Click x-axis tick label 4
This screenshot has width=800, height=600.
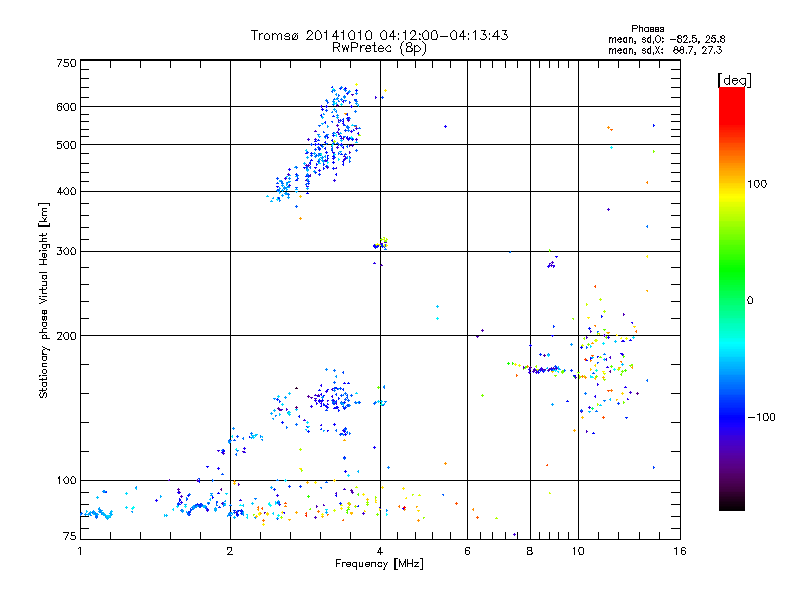[x=380, y=551]
